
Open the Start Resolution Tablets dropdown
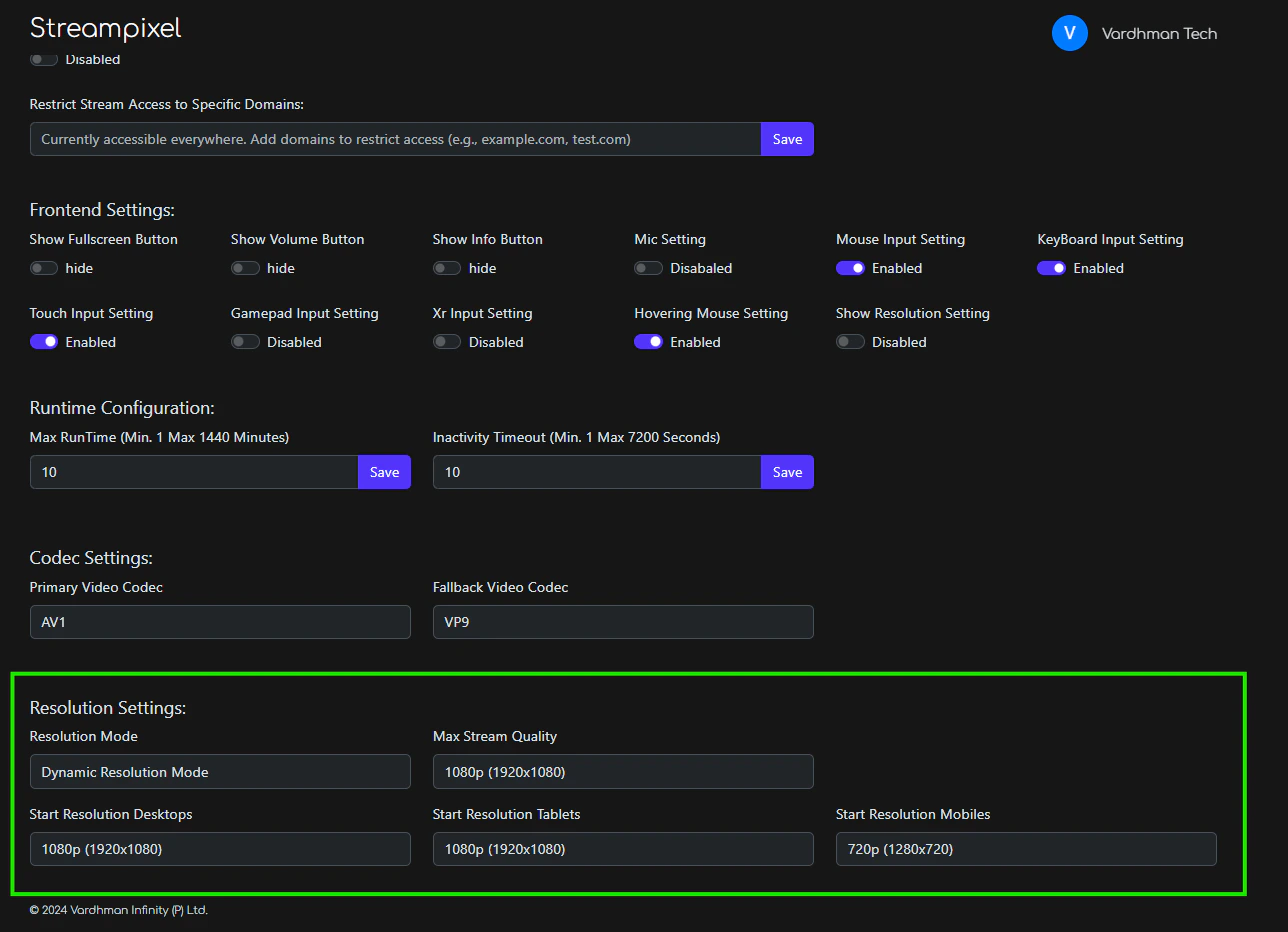tap(623, 849)
